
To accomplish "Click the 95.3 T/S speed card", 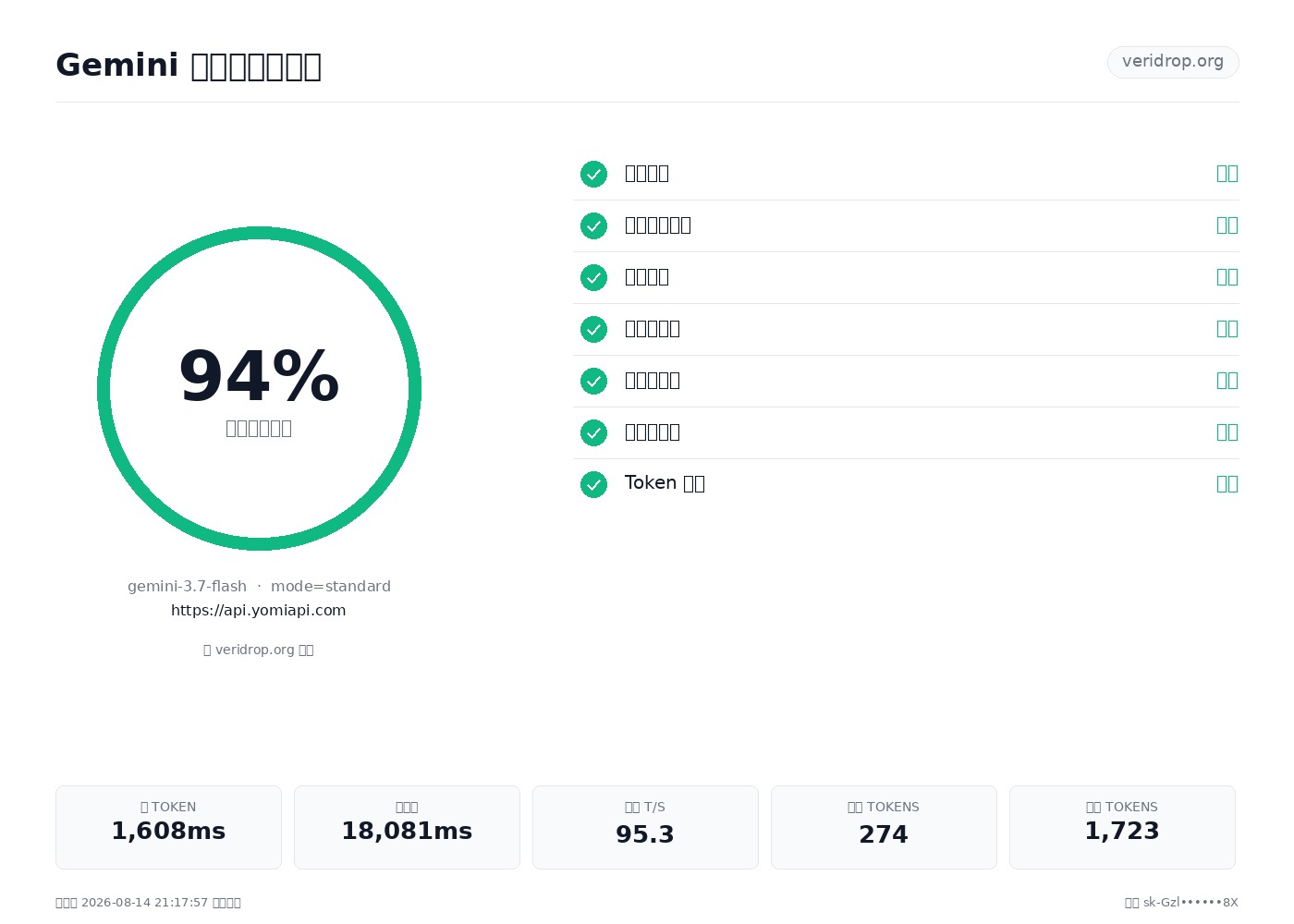I will click(x=645, y=827).
